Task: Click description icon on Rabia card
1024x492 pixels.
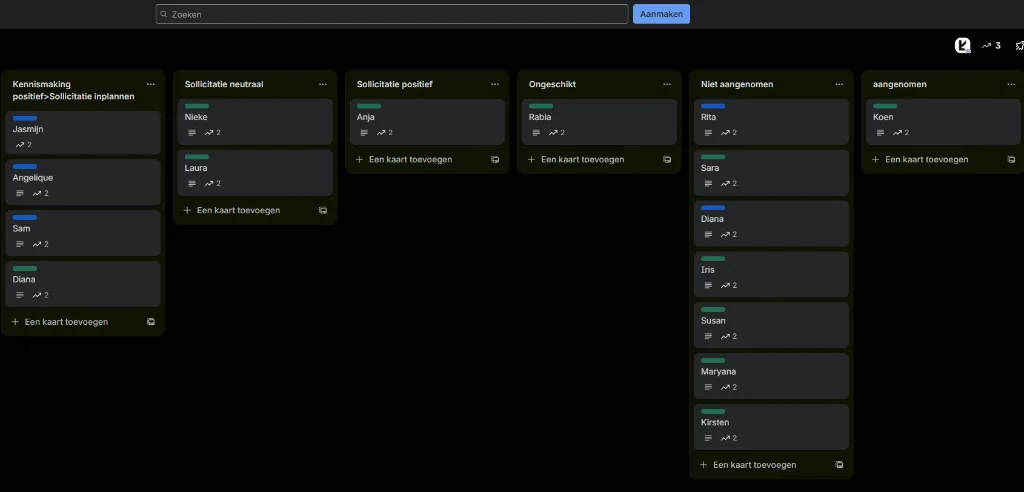Action: [x=536, y=133]
